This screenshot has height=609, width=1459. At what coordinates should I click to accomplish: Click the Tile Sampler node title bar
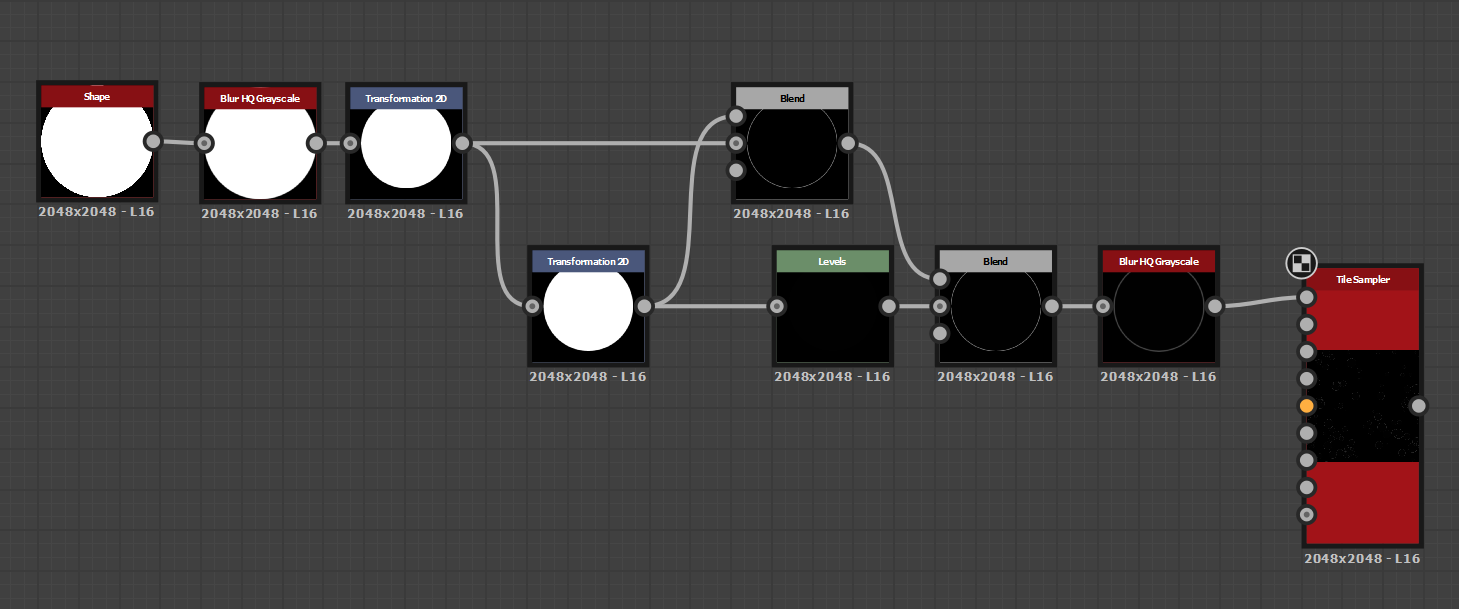pos(1362,279)
